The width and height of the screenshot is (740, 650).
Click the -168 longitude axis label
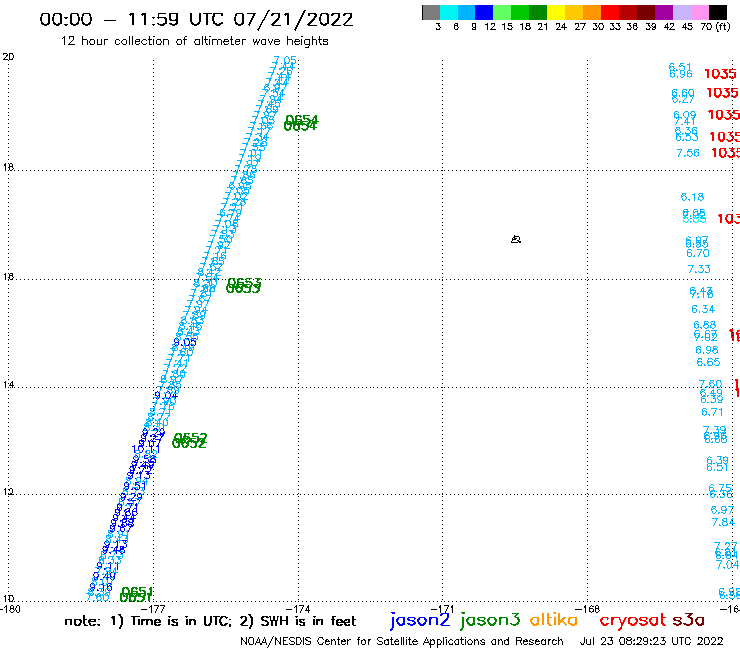pos(587,609)
